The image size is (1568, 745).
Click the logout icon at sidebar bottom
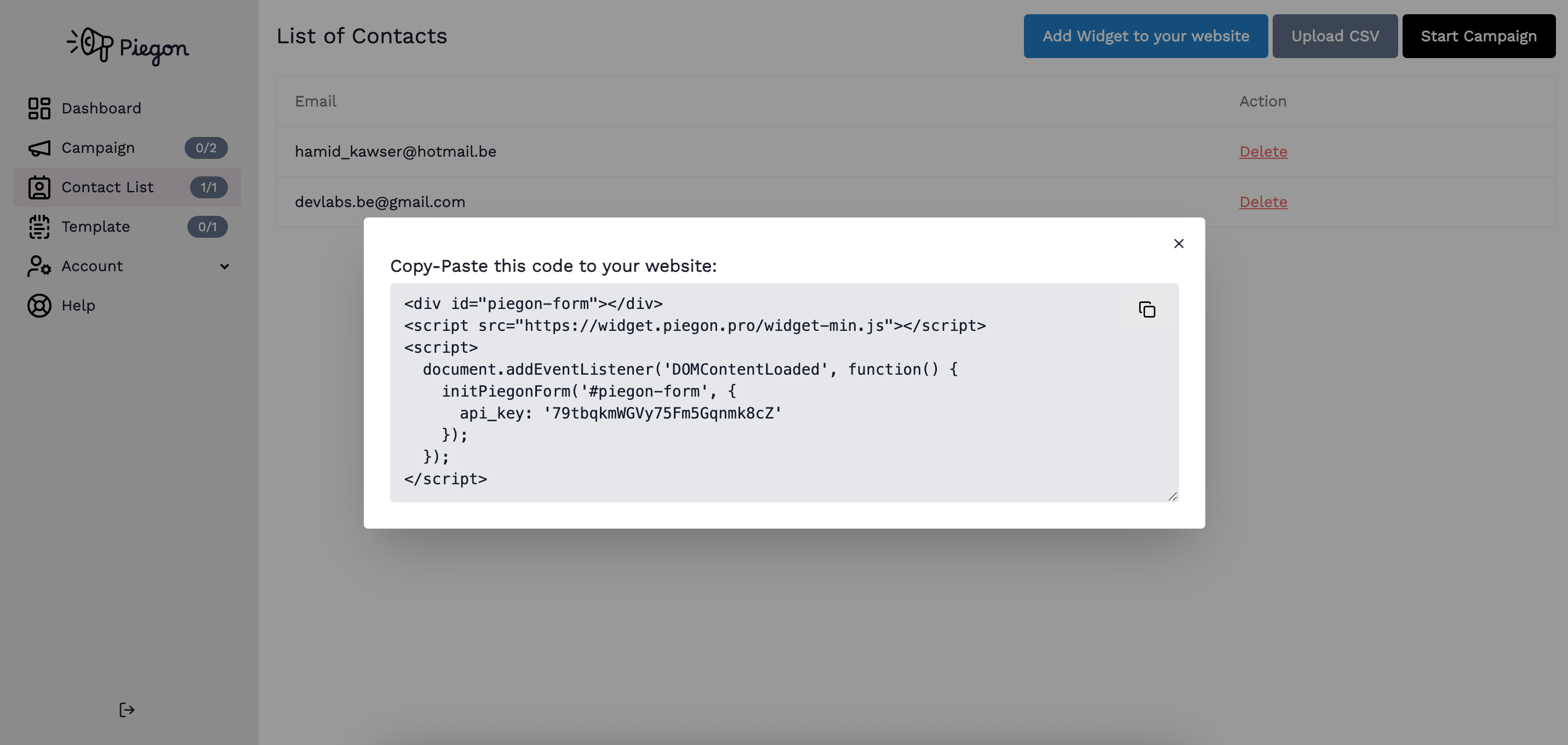pos(127,710)
